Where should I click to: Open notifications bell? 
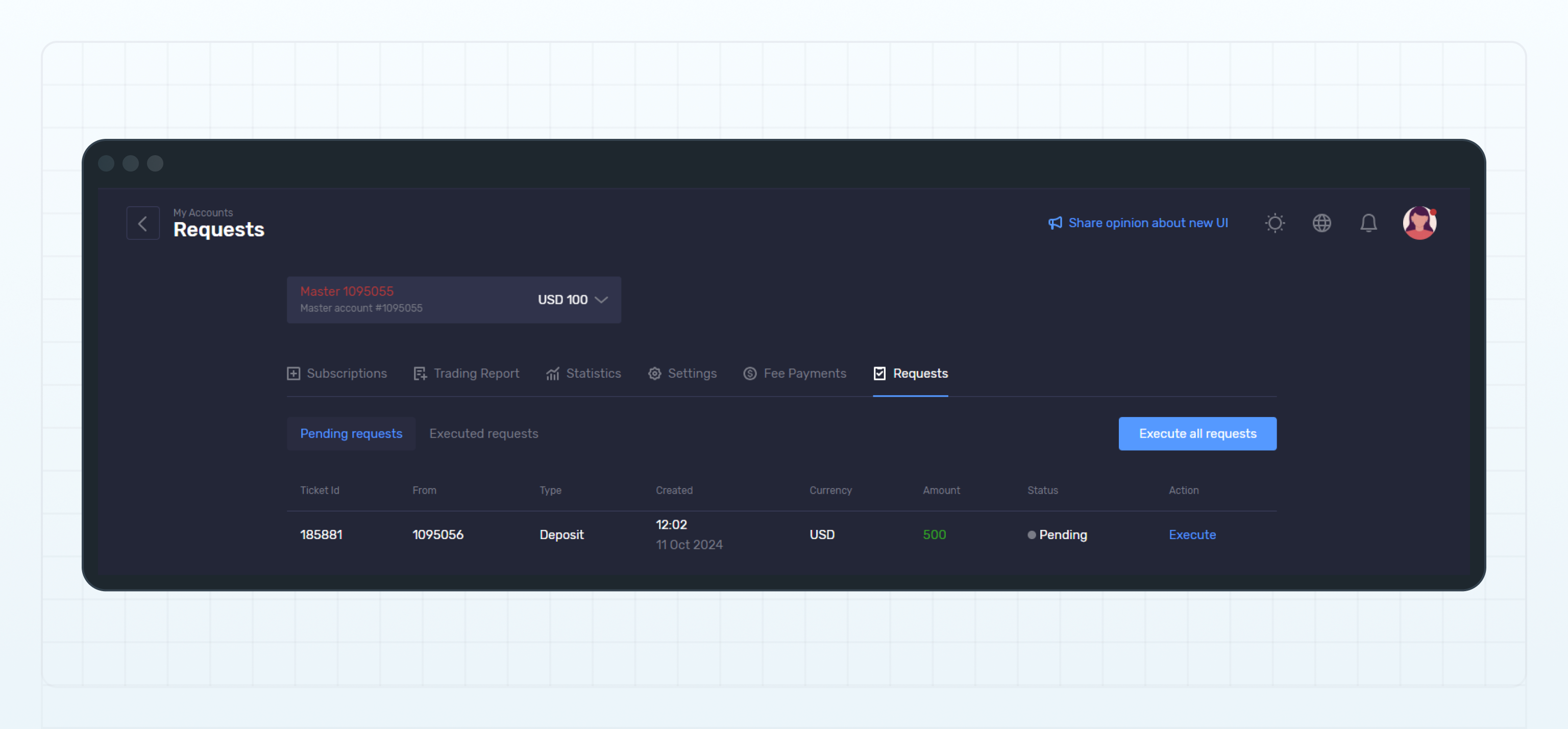(x=1368, y=224)
